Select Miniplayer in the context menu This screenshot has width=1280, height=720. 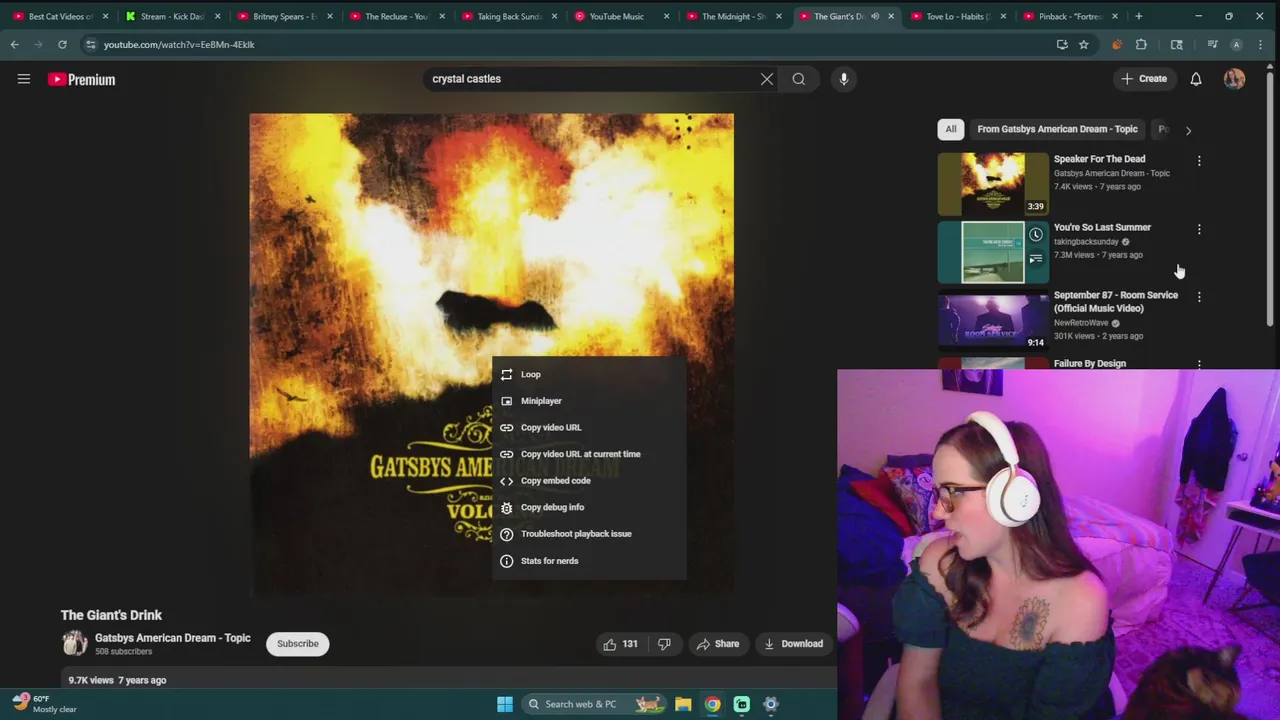pos(589,401)
